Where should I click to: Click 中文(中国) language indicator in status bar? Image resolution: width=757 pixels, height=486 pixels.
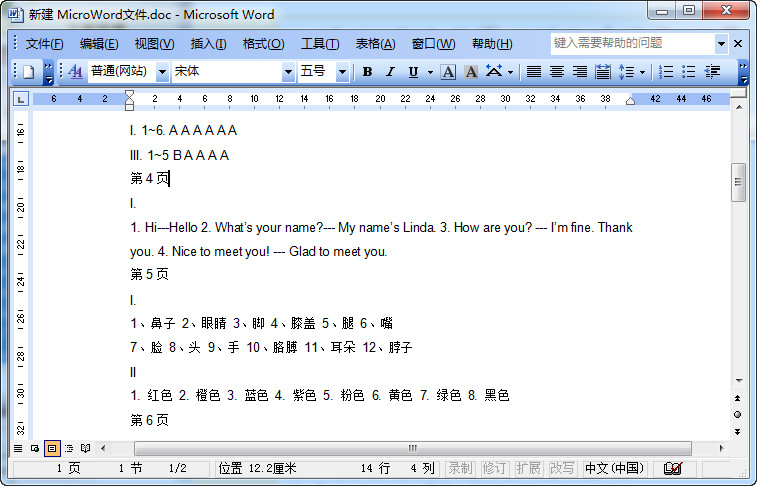[614, 468]
